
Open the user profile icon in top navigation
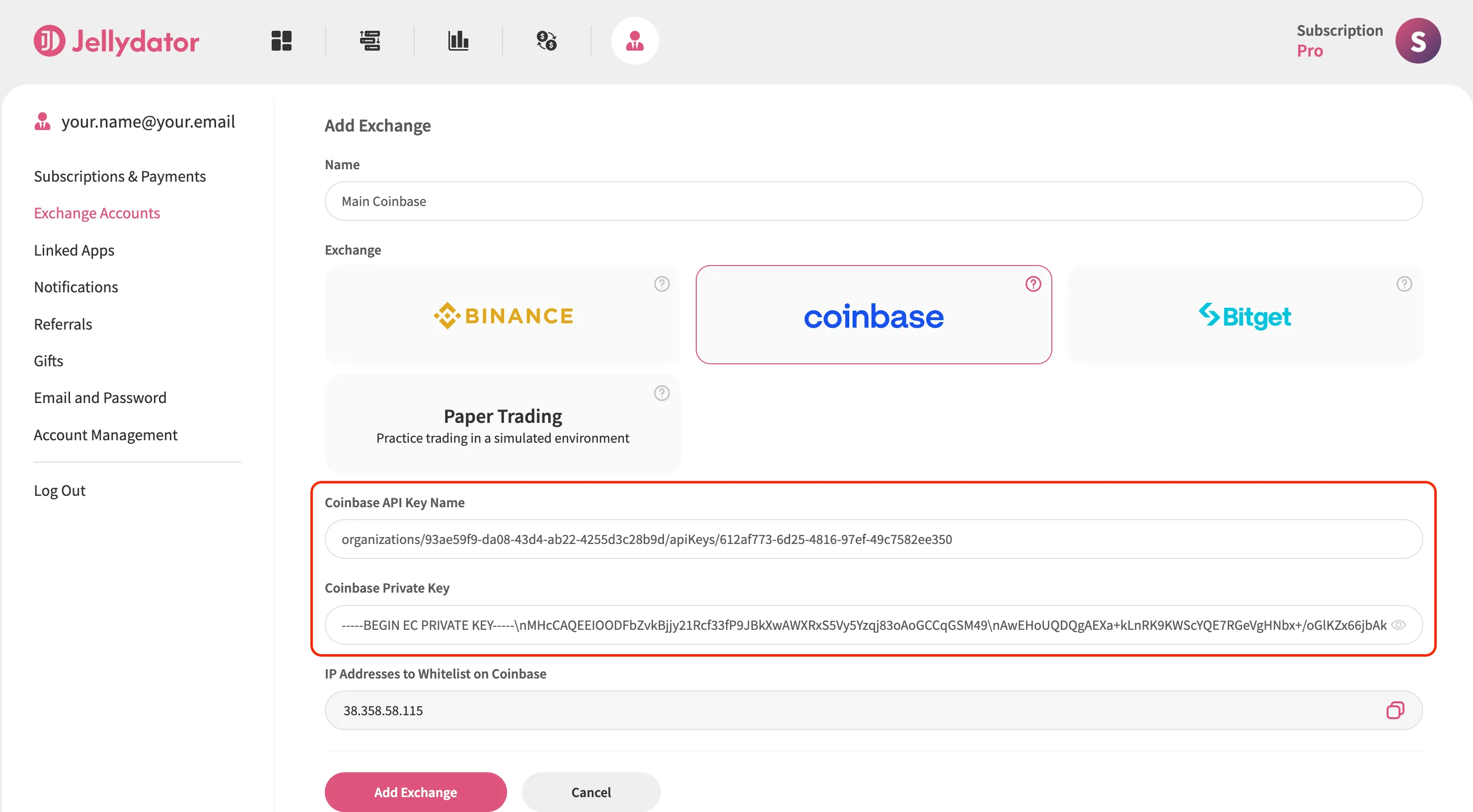(x=635, y=41)
